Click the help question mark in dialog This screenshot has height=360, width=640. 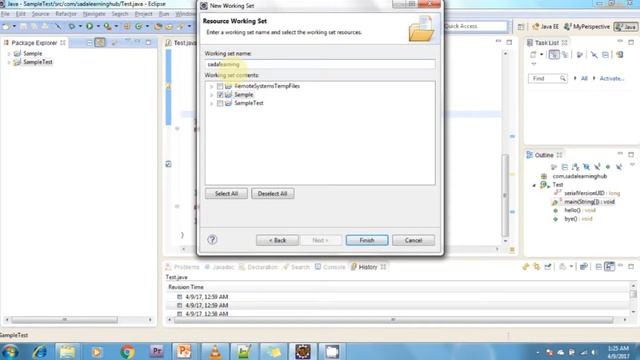click(x=212, y=240)
